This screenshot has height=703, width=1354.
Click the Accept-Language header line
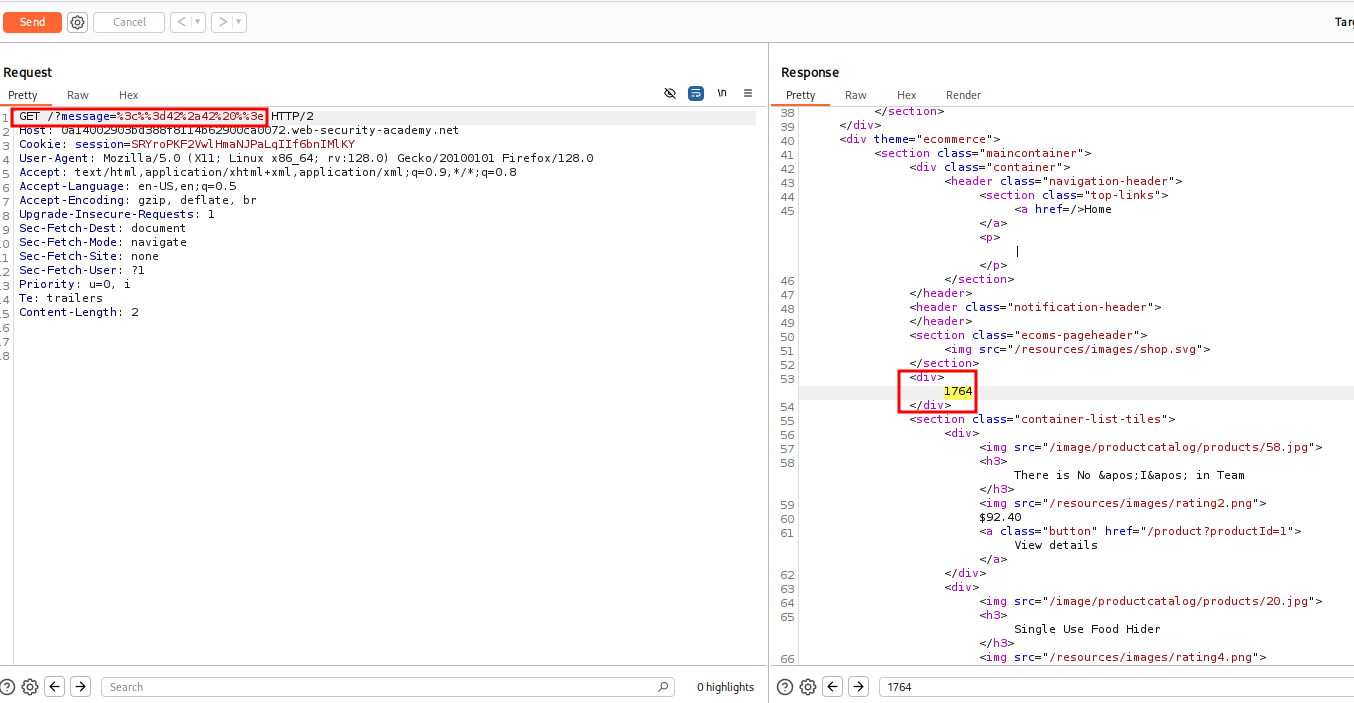[128, 187]
